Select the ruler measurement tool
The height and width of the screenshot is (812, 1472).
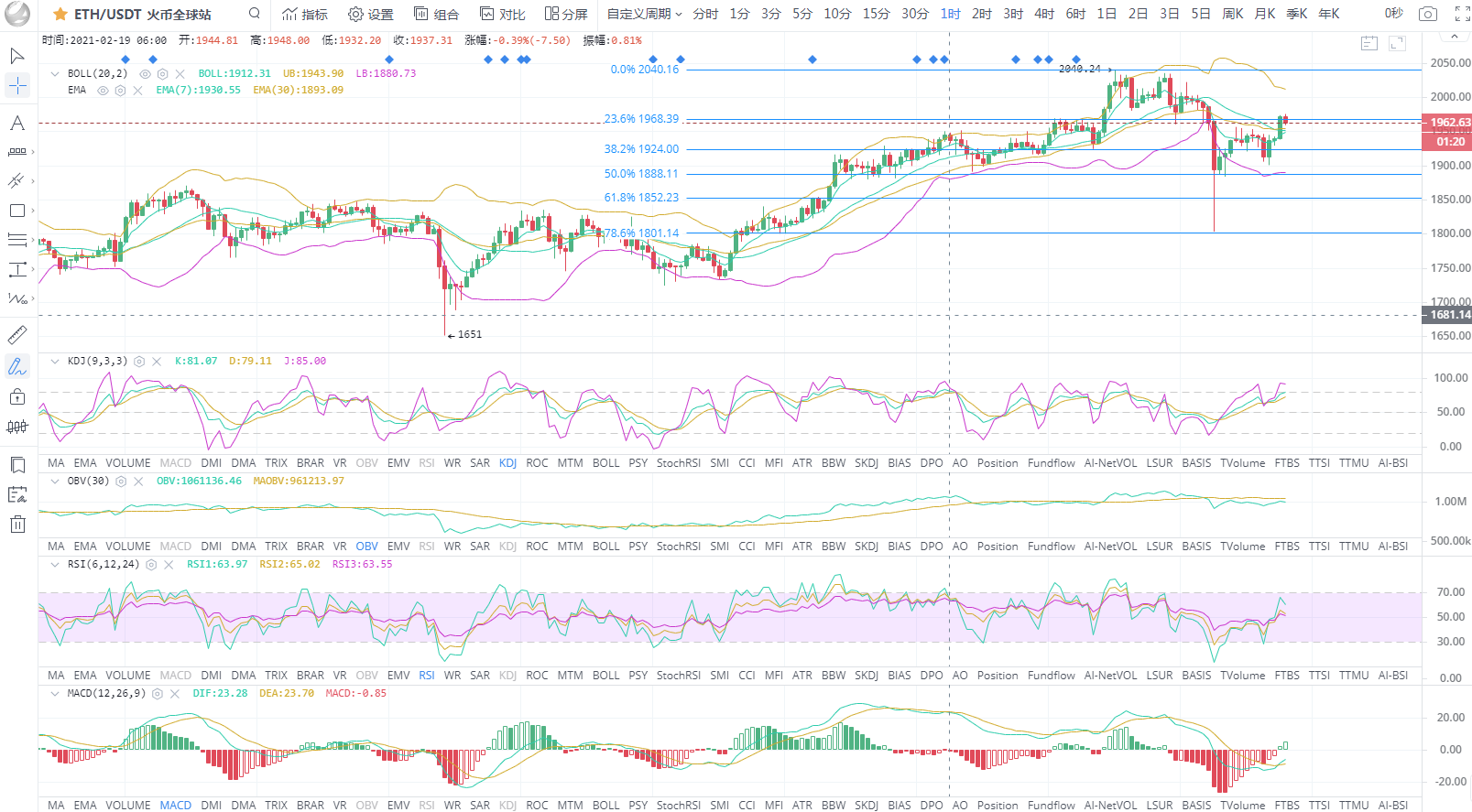[16, 335]
